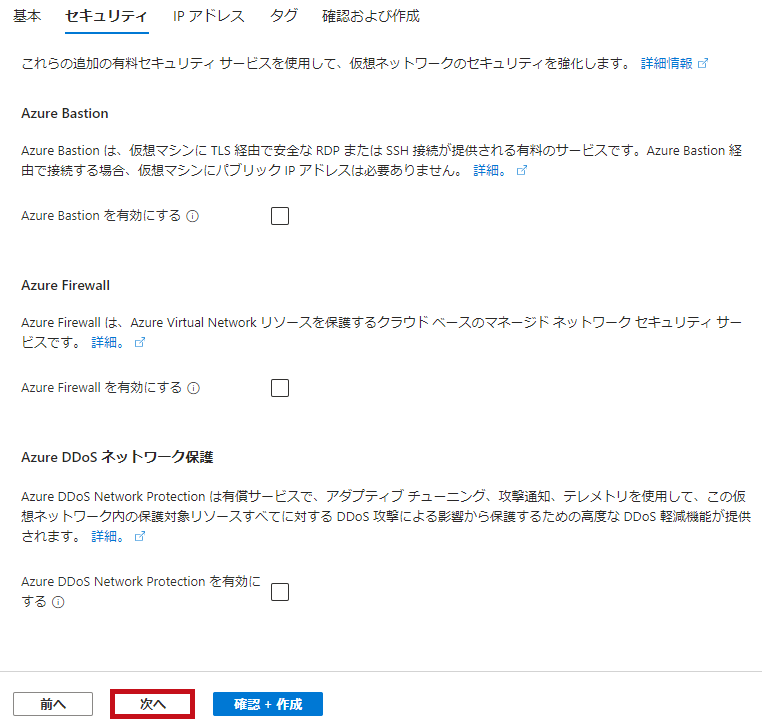
Task: Switch to the 基本 tab
Action: pyautogui.click(x=27, y=16)
